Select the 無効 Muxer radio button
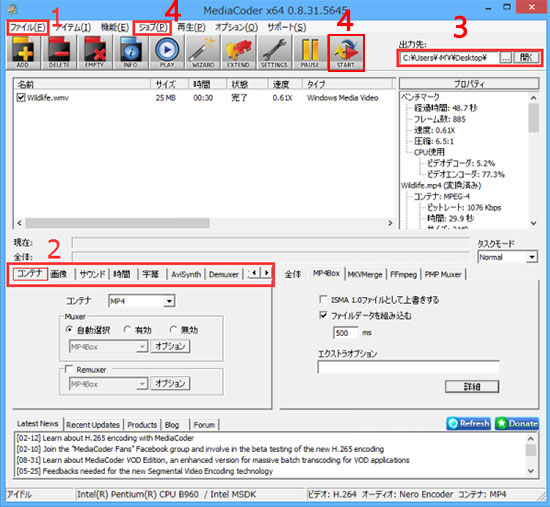The height and width of the screenshot is (507, 550). (x=173, y=329)
